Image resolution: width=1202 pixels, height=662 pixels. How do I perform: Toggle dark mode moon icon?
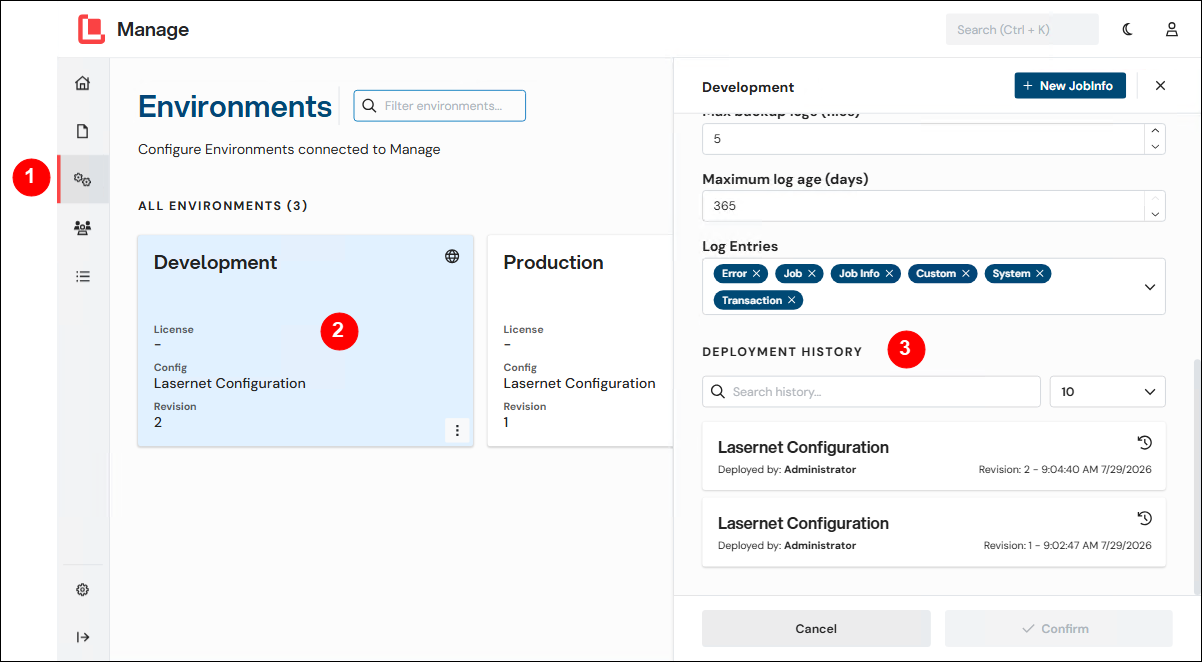tap(1128, 29)
